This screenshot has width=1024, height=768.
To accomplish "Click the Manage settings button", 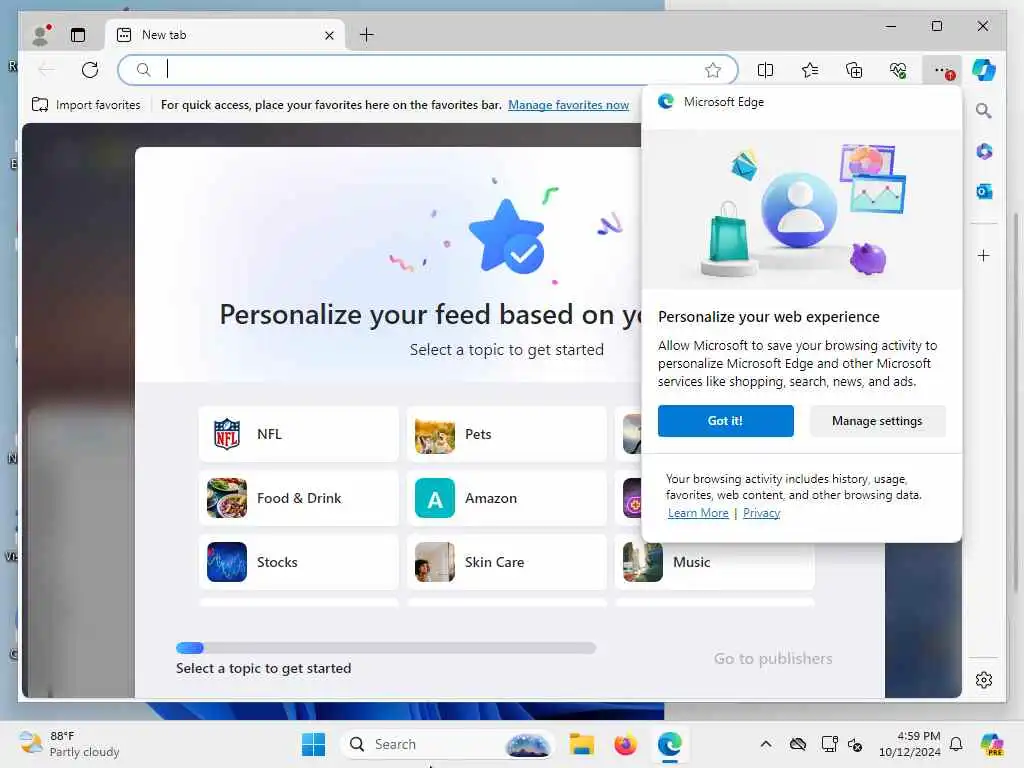I will click(877, 421).
